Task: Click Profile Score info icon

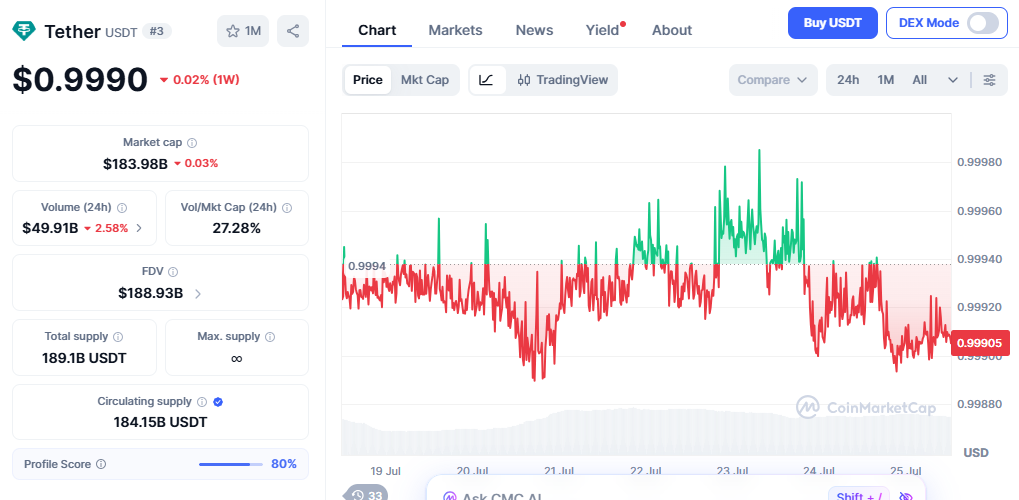Action: pyautogui.click(x=101, y=464)
